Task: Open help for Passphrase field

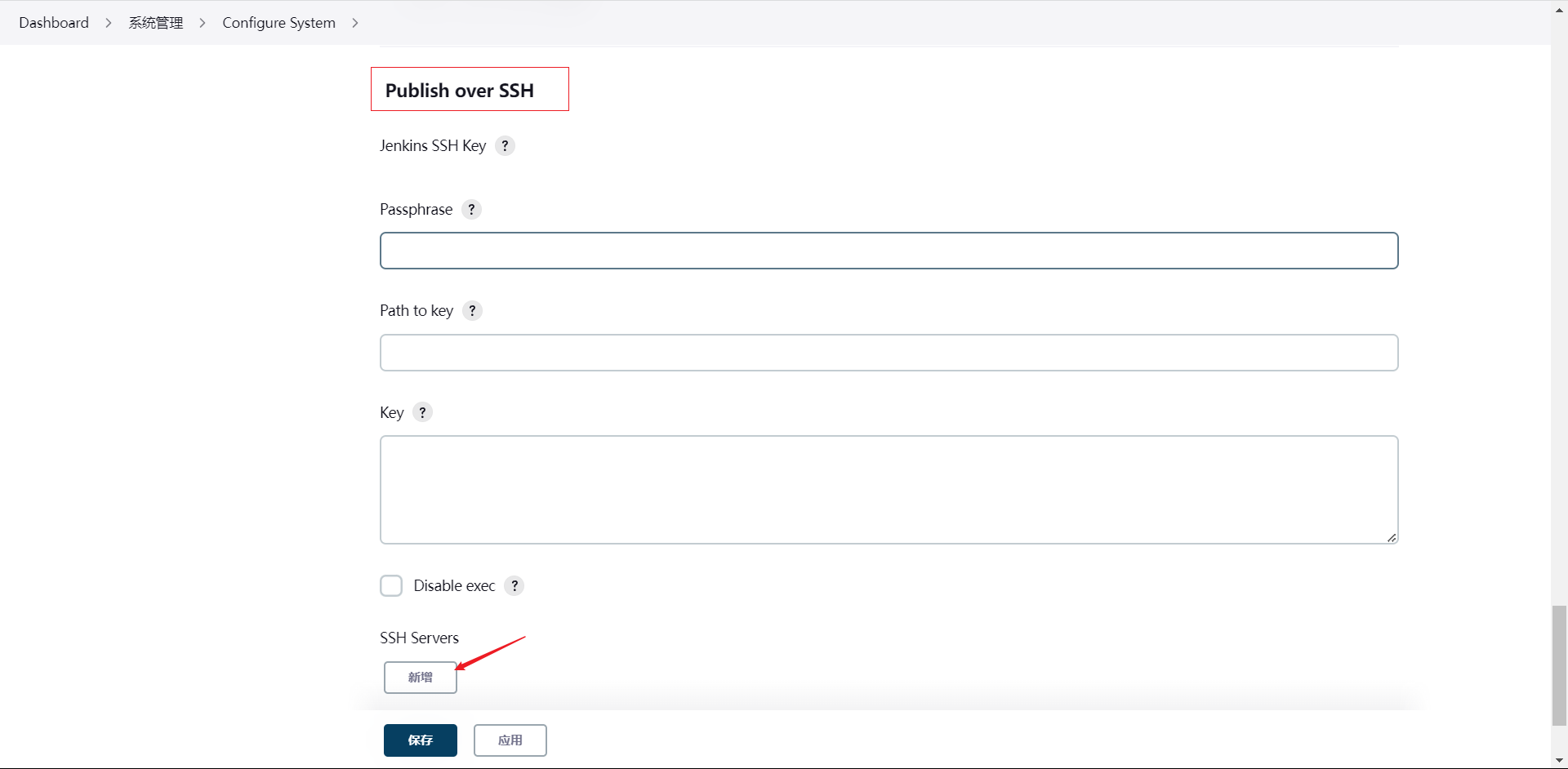Action: (x=471, y=210)
